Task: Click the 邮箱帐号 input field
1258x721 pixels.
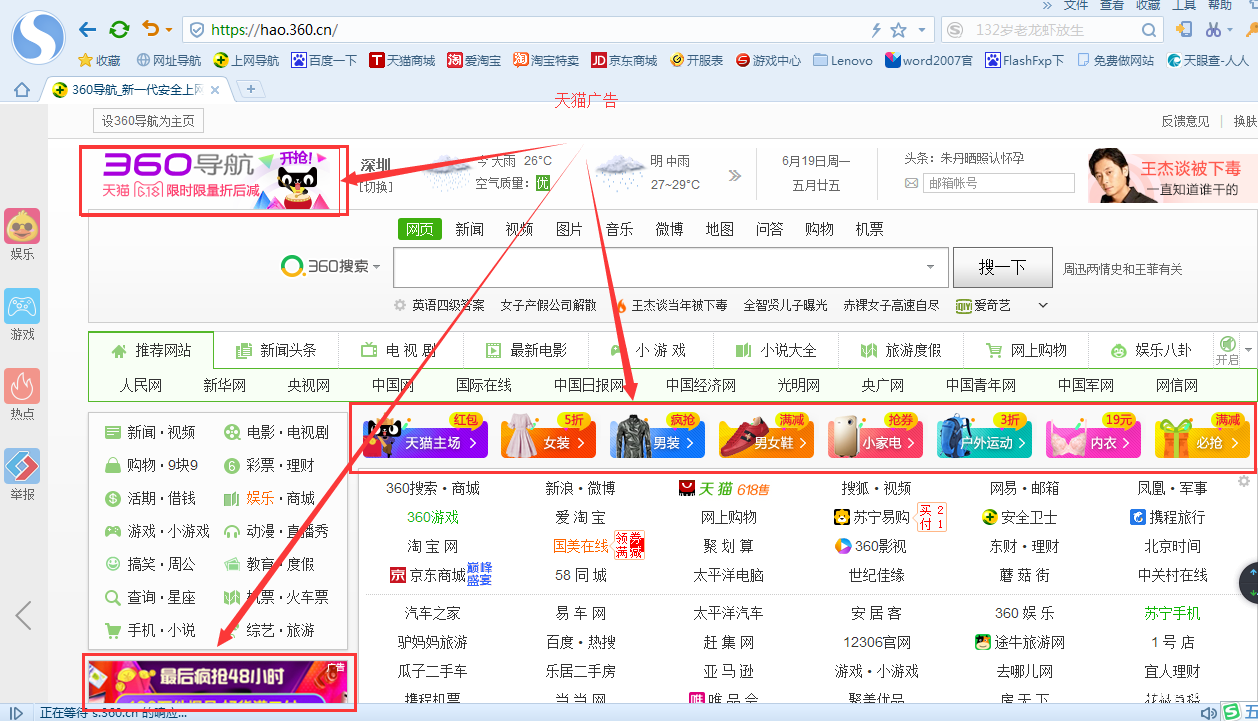Action: [1000, 183]
